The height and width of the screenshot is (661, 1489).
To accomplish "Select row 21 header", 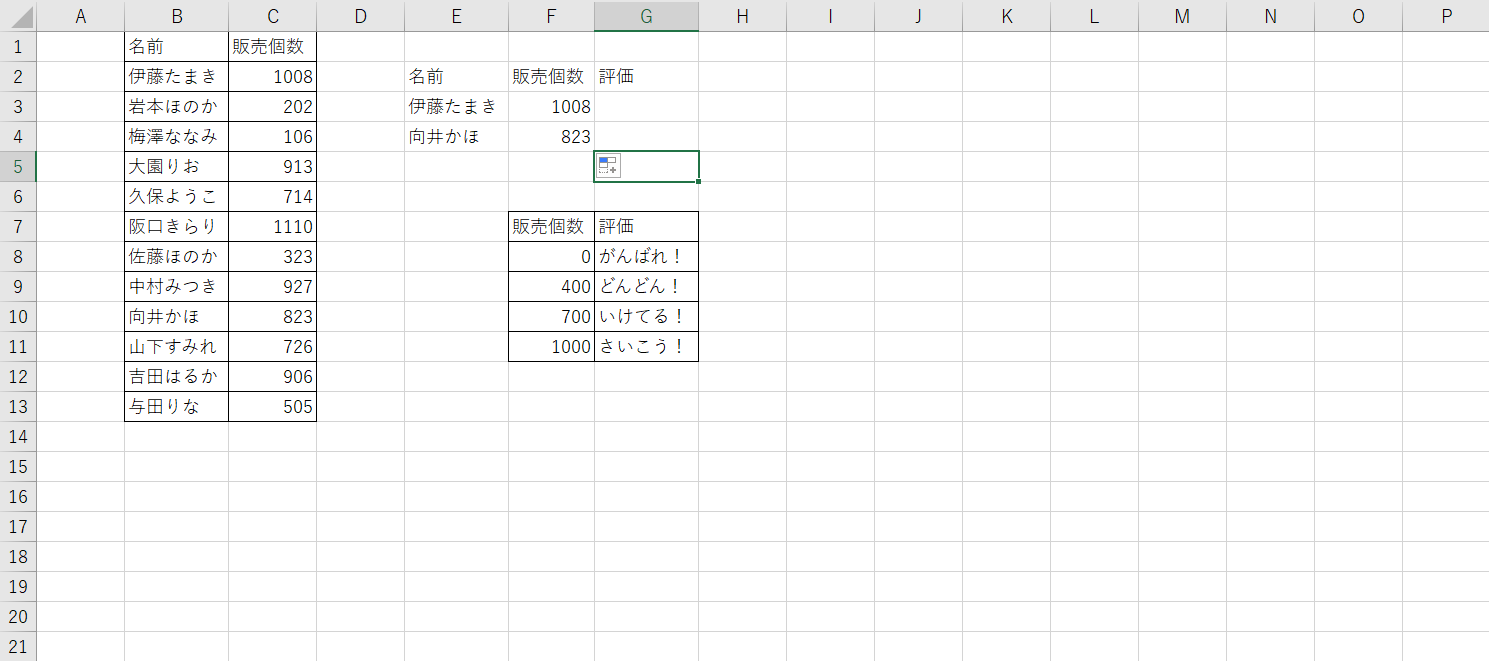I will [x=18, y=647].
